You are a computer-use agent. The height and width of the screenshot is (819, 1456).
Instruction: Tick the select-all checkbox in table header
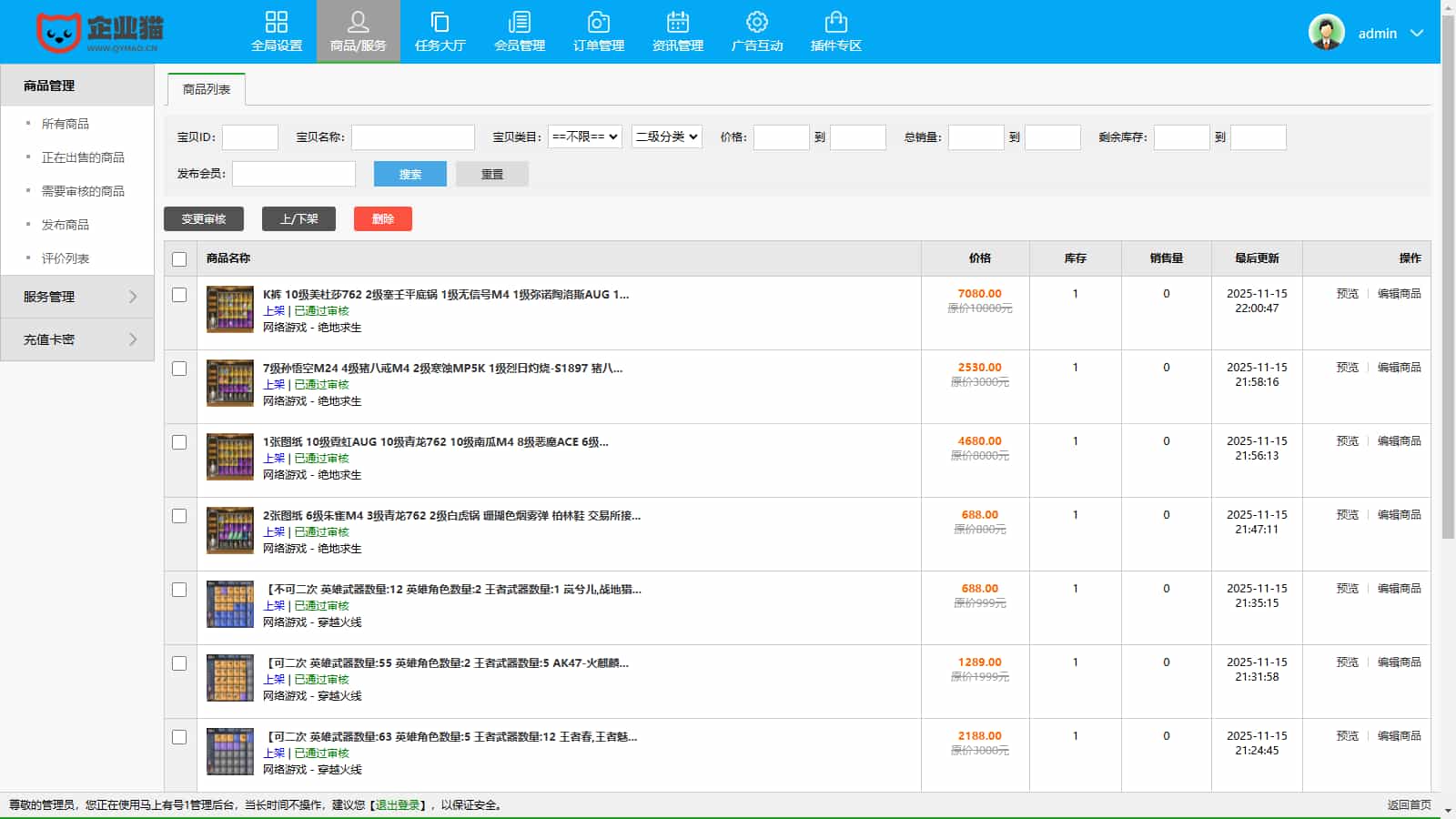[x=179, y=259]
